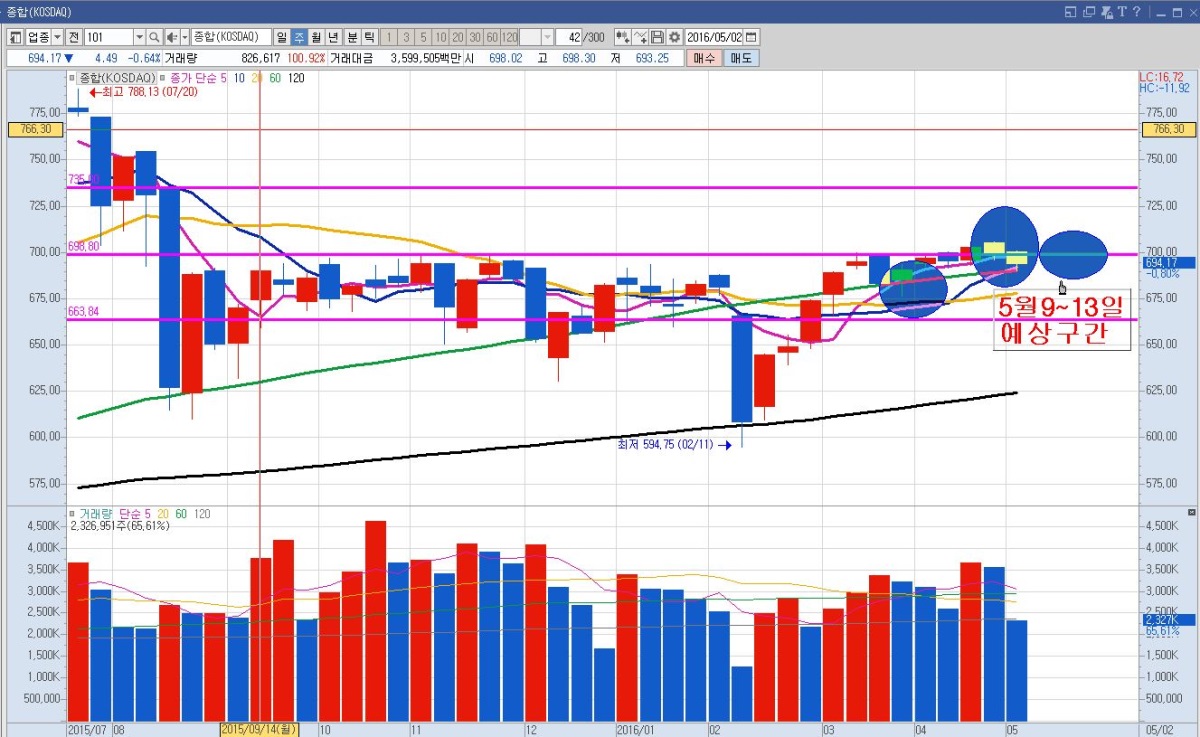Click the add indicator line icon

point(640,37)
